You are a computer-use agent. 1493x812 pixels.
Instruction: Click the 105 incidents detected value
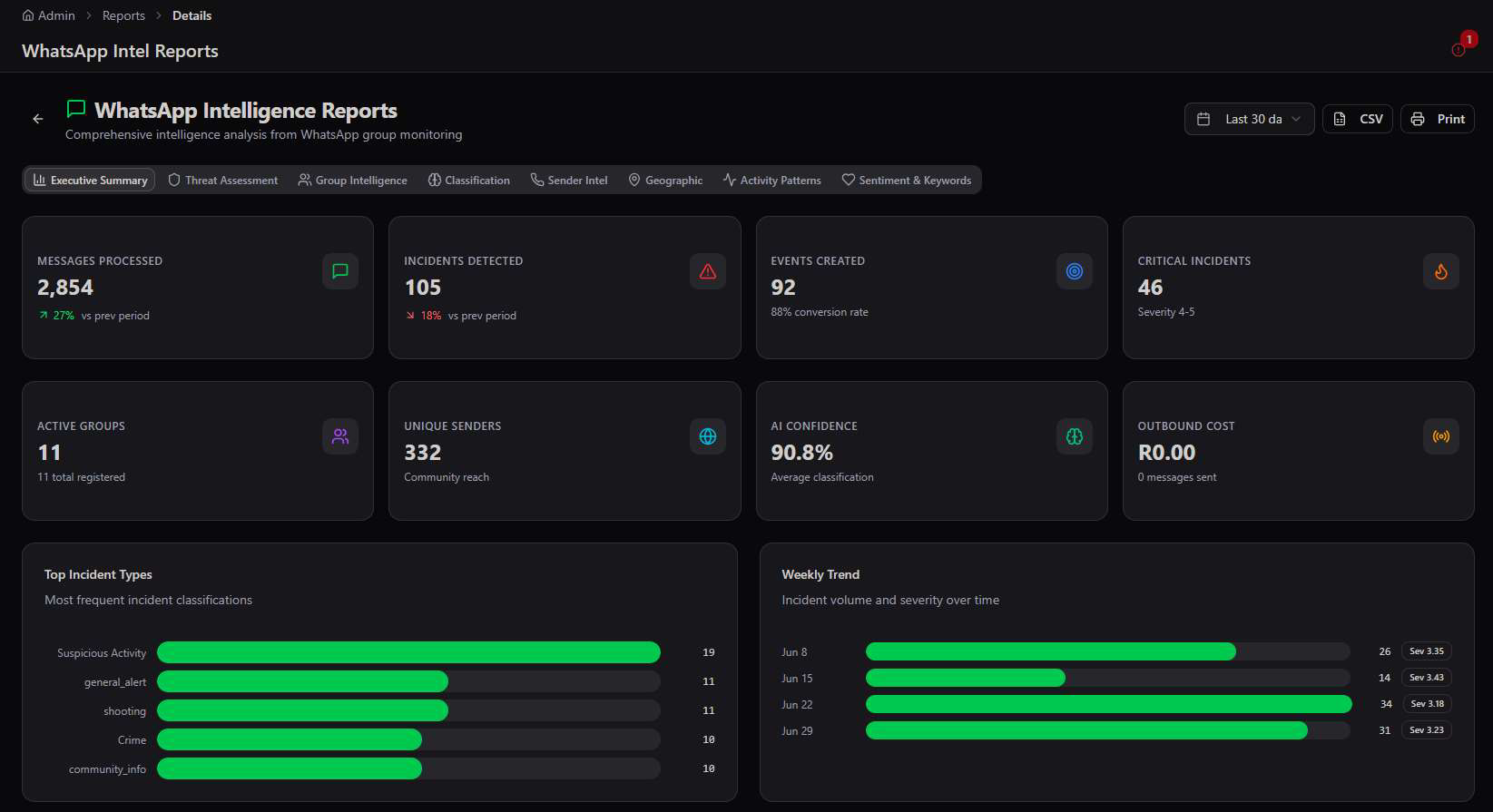click(x=423, y=288)
